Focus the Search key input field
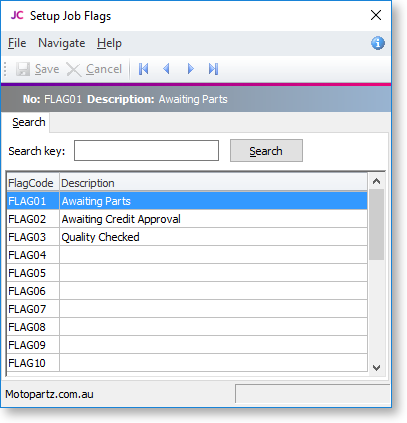Image resolution: width=407 pixels, height=423 pixels. [146, 151]
